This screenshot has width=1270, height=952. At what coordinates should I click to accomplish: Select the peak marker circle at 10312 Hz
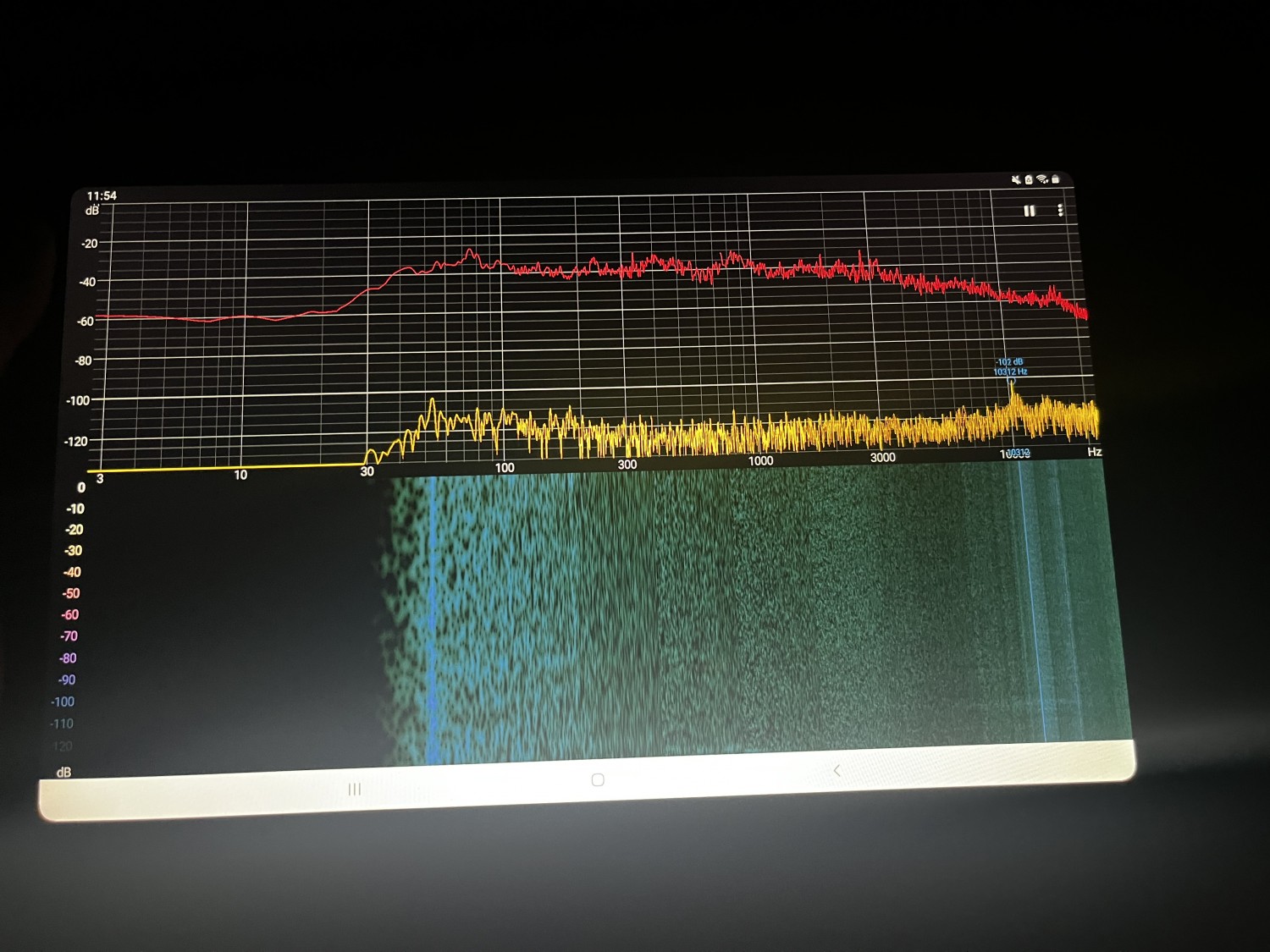(1012, 382)
